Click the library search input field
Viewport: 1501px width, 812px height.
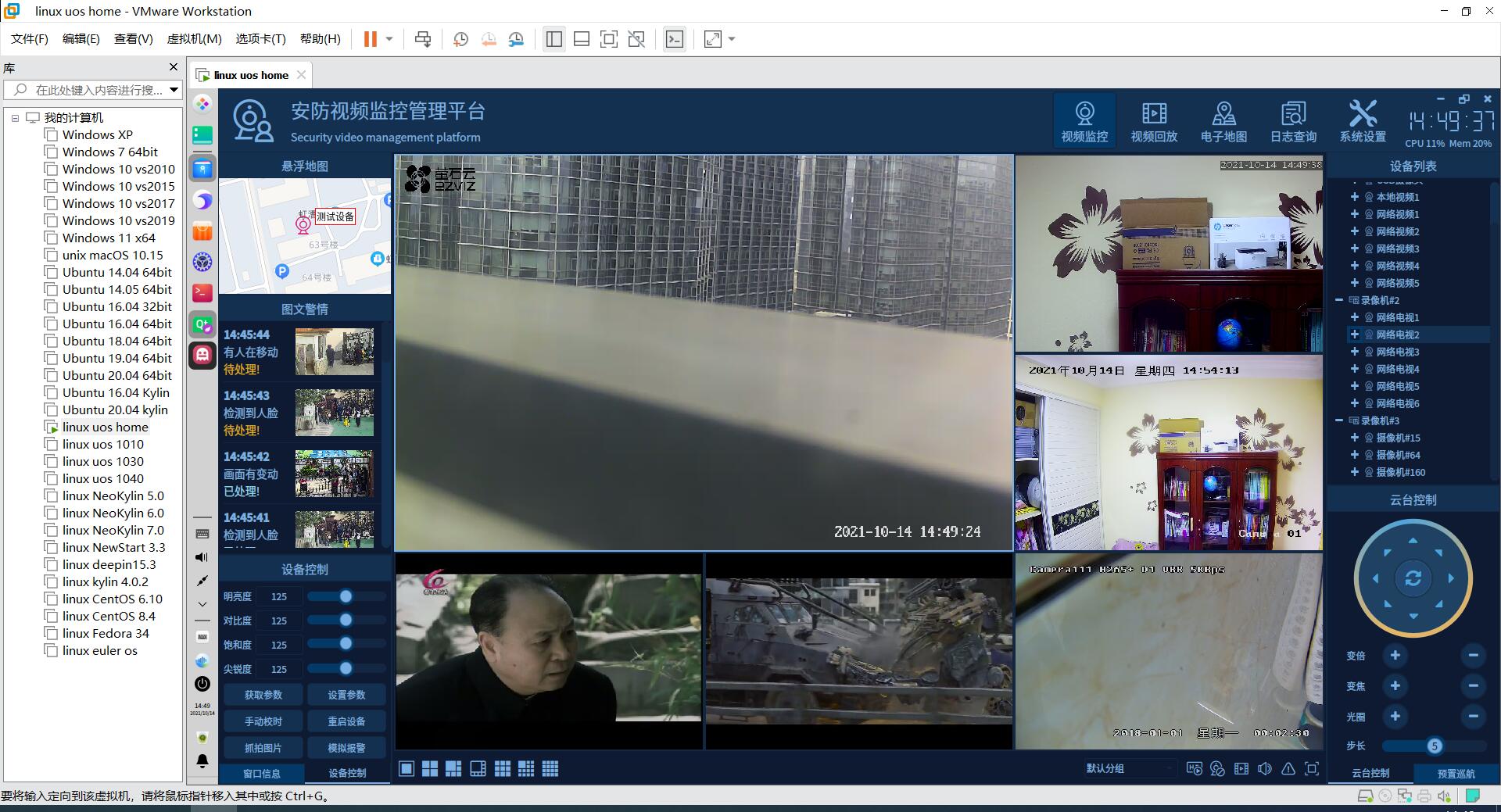94,90
